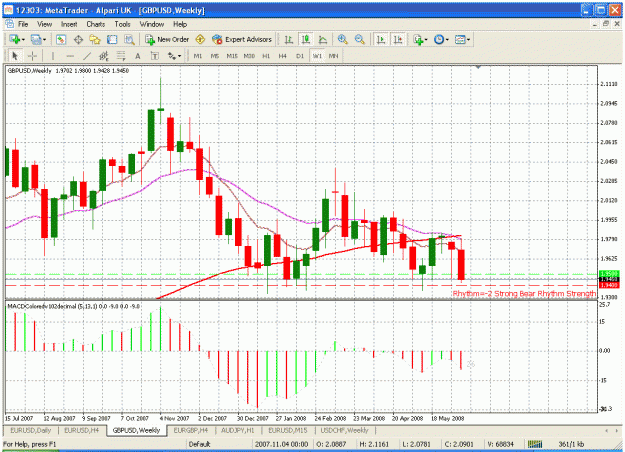This screenshot has width=625, height=452.
Task: Switch timeframe to M1
Action: point(198,56)
